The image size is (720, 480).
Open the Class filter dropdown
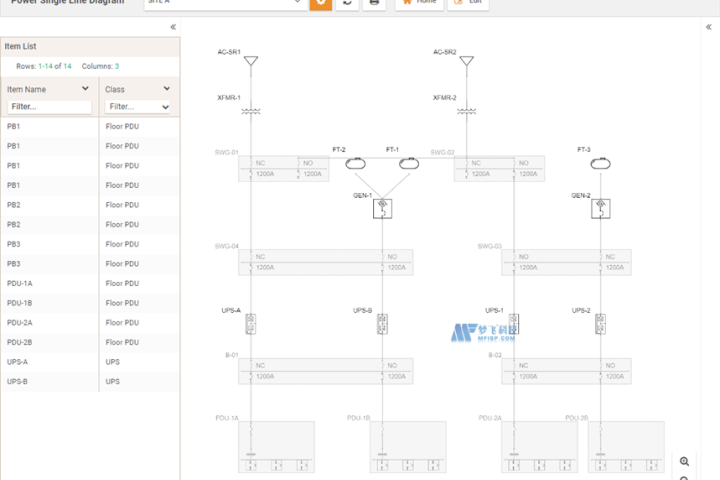click(139, 106)
